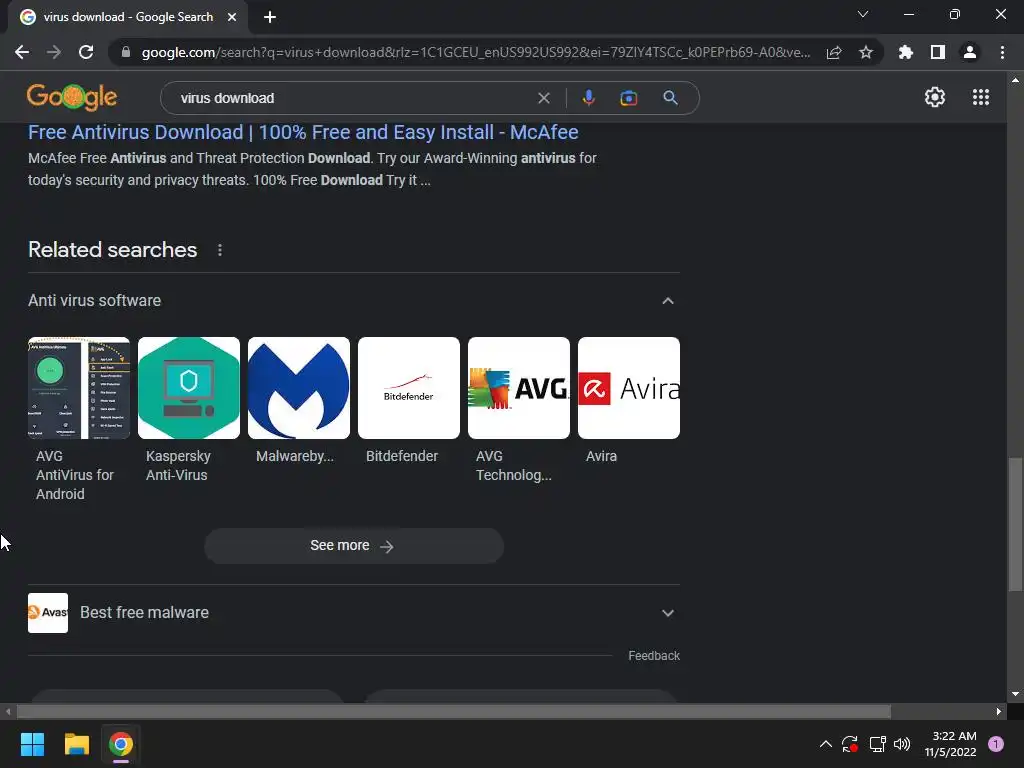The height and width of the screenshot is (768, 1024).
Task: Click sync update tray icon
Action: [850, 744]
